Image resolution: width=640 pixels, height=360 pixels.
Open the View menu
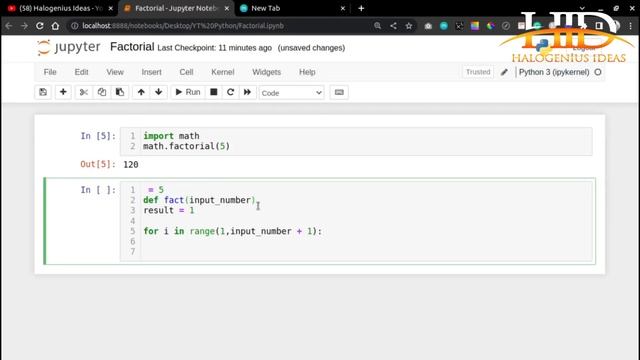point(115,72)
